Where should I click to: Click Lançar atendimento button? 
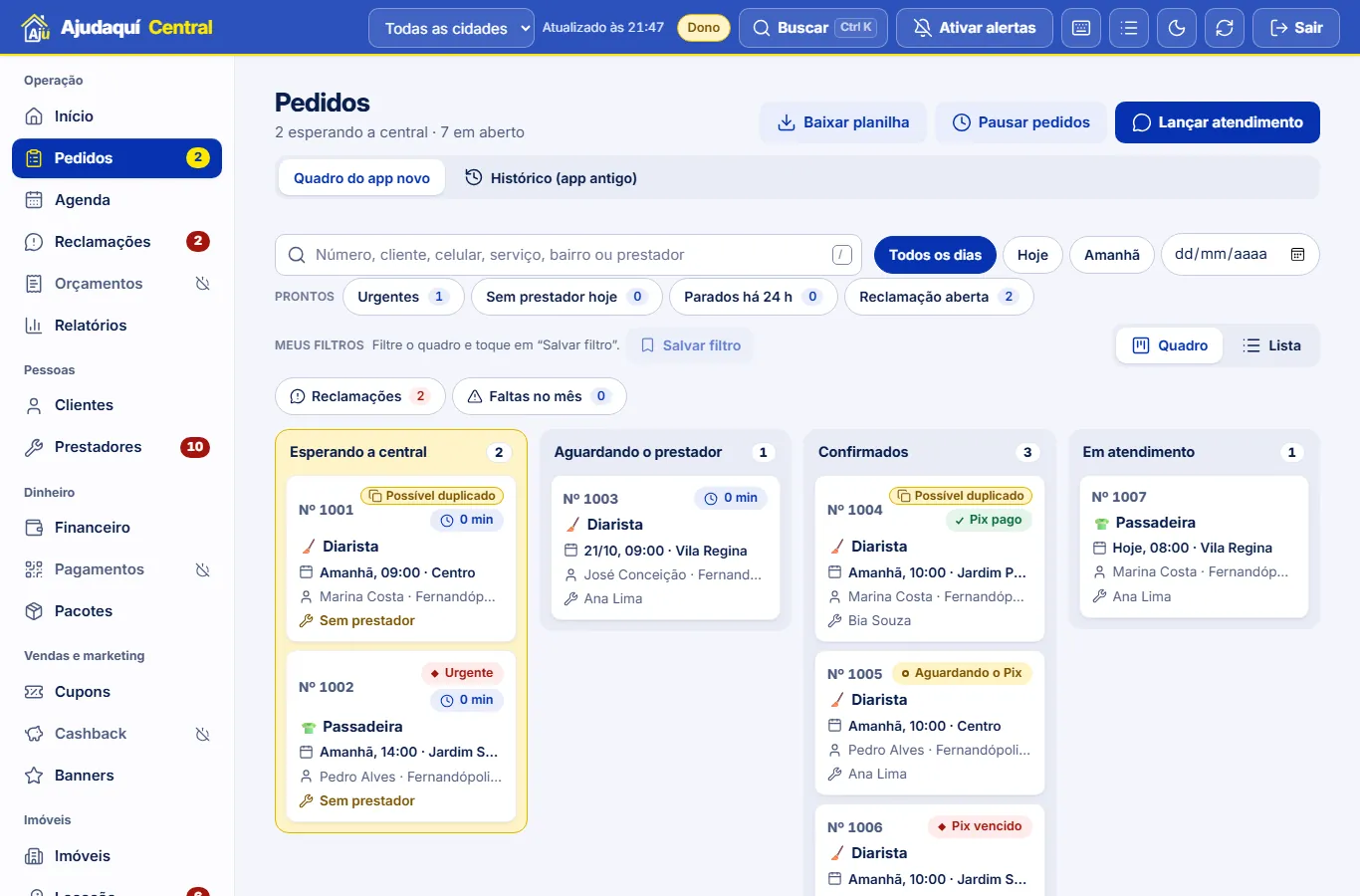point(1218,122)
